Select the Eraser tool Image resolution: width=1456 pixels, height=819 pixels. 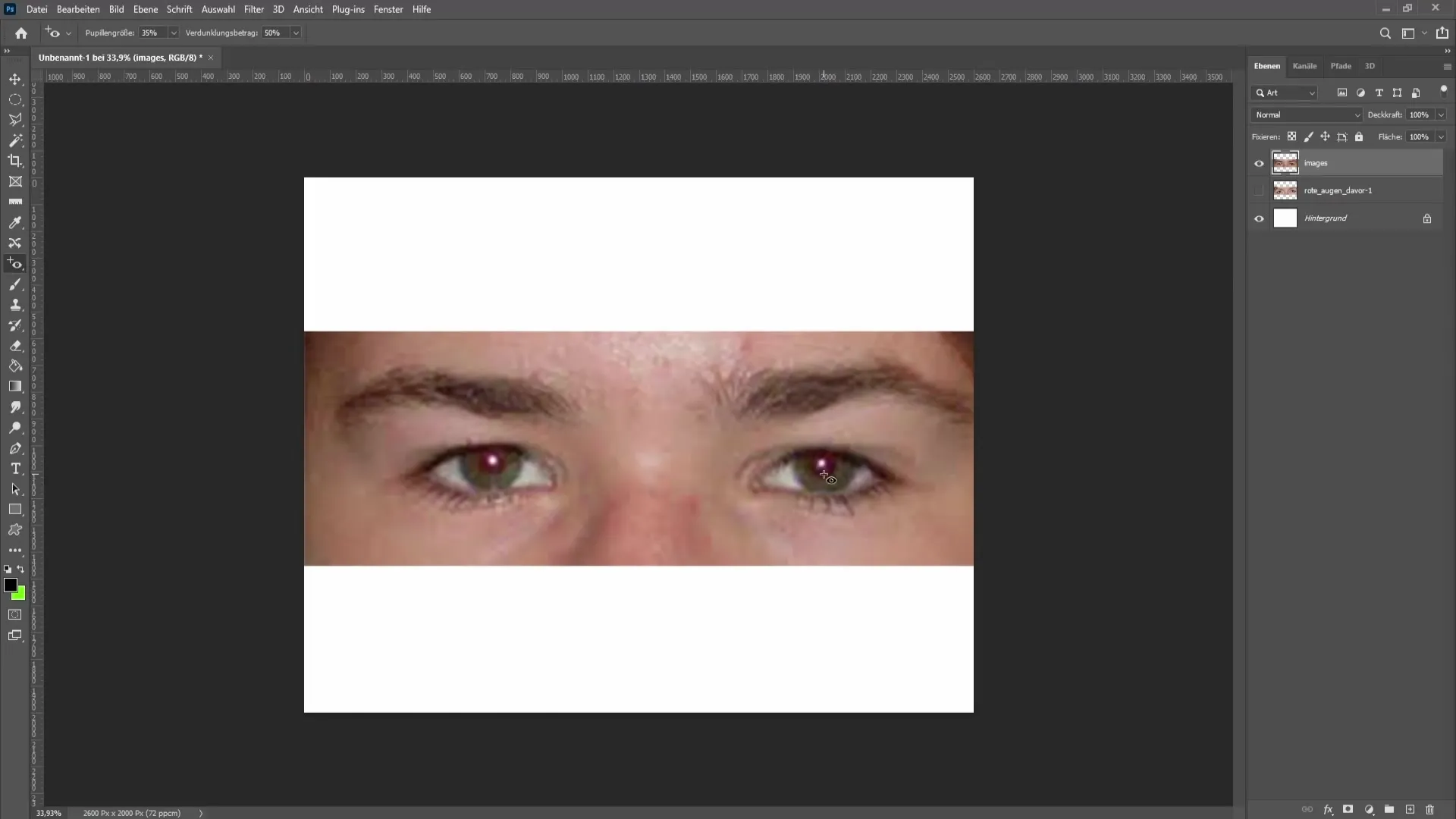tap(16, 345)
